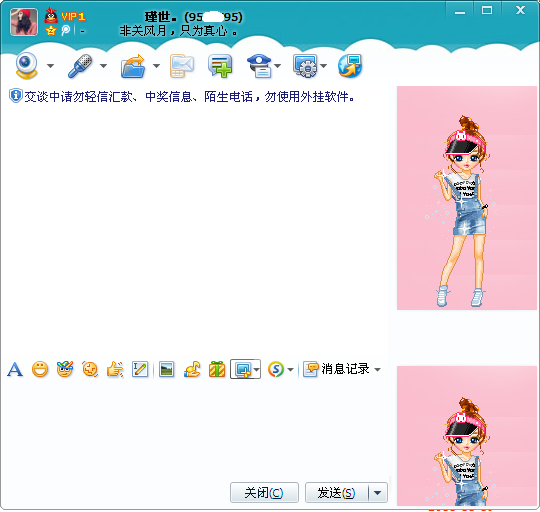Click the report user police hat icon
Image resolution: width=540 pixels, height=512 pixels.
click(x=260, y=66)
